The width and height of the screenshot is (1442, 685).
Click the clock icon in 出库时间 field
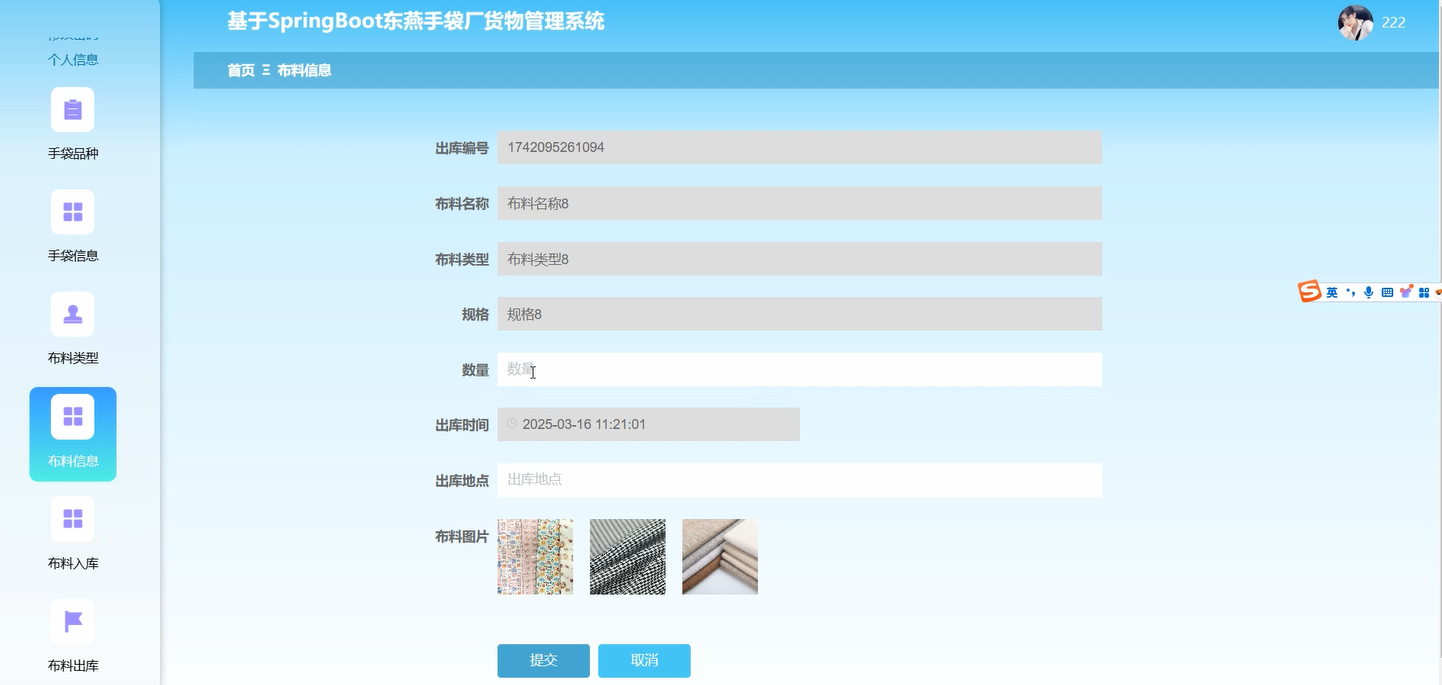coord(511,423)
